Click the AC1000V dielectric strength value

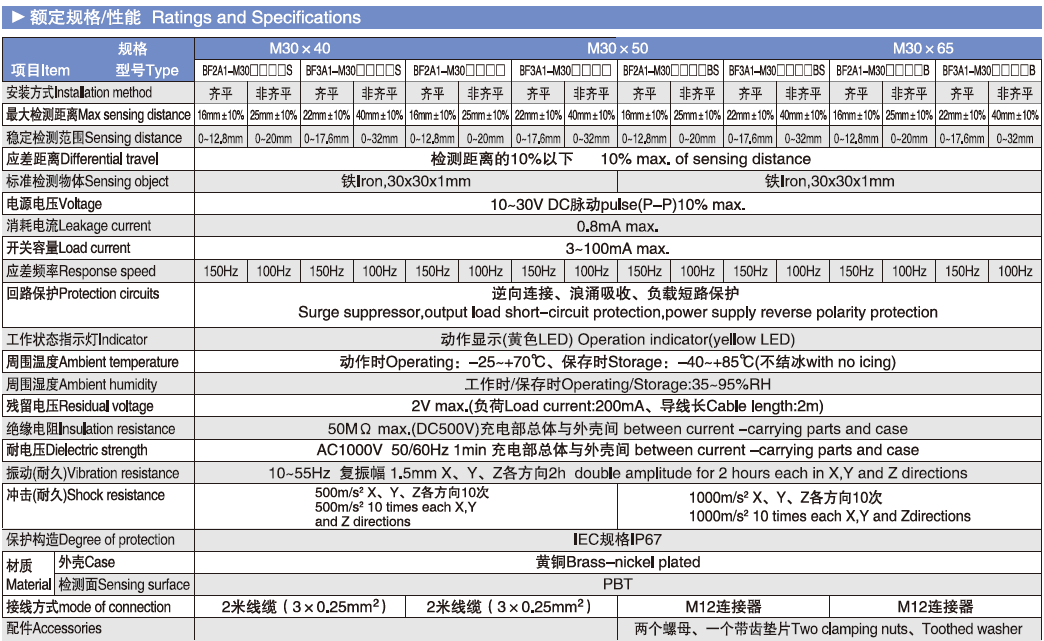pyautogui.click(x=617, y=450)
